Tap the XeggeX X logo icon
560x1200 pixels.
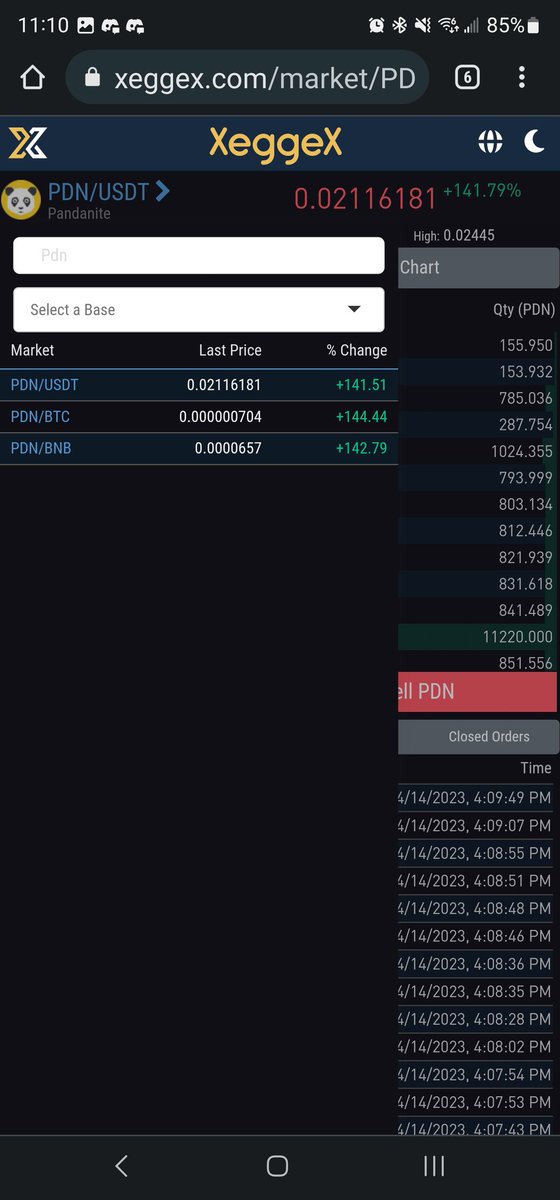coord(28,143)
